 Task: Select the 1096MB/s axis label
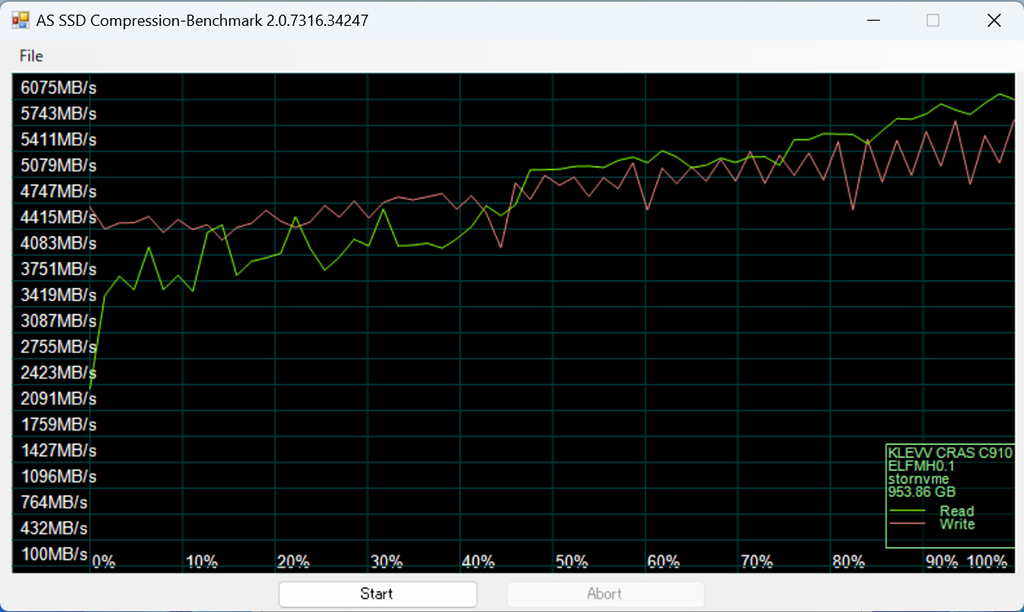coord(58,476)
